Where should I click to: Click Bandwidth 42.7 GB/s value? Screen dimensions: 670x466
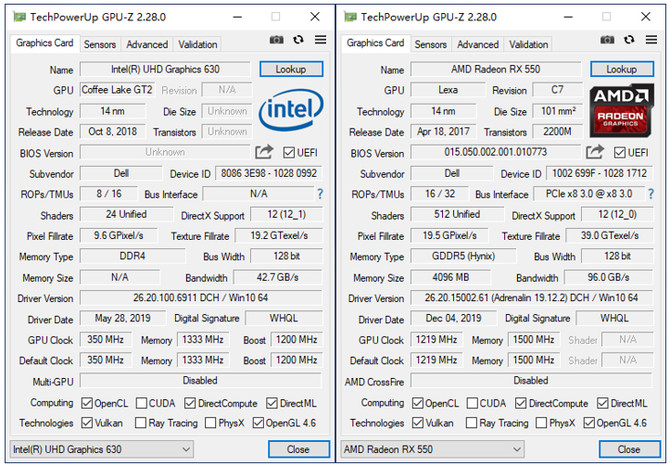[278, 277]
